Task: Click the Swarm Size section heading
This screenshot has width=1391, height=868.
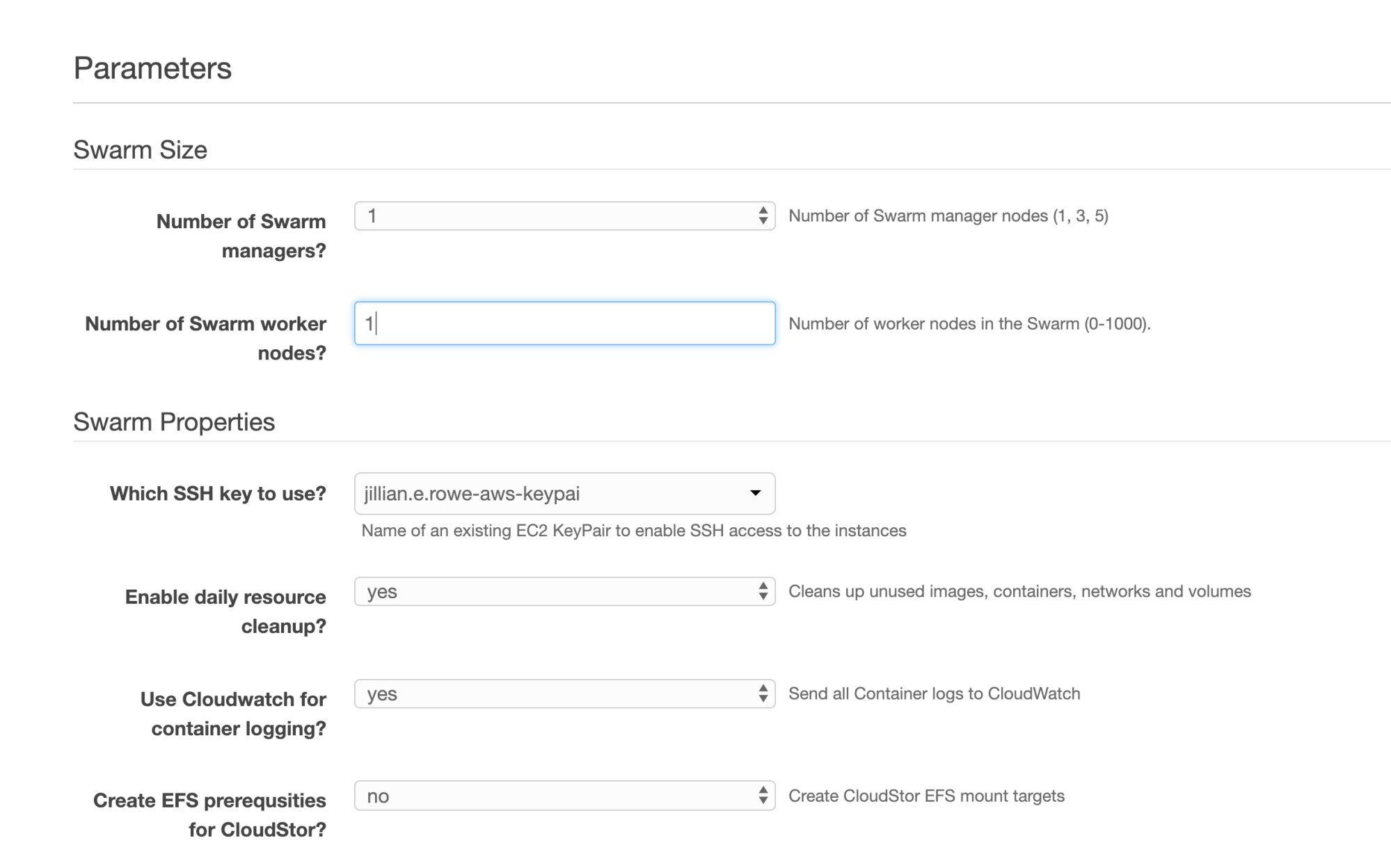Action: (140, 150)
